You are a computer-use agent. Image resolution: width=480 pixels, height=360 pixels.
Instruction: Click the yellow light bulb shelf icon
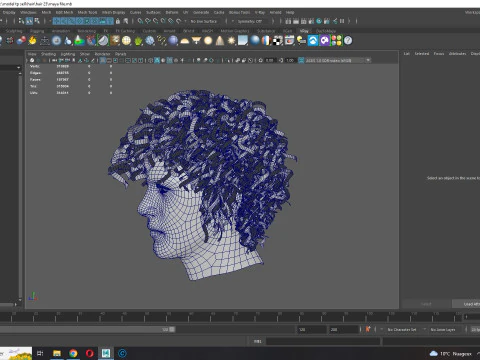point(301,41)
